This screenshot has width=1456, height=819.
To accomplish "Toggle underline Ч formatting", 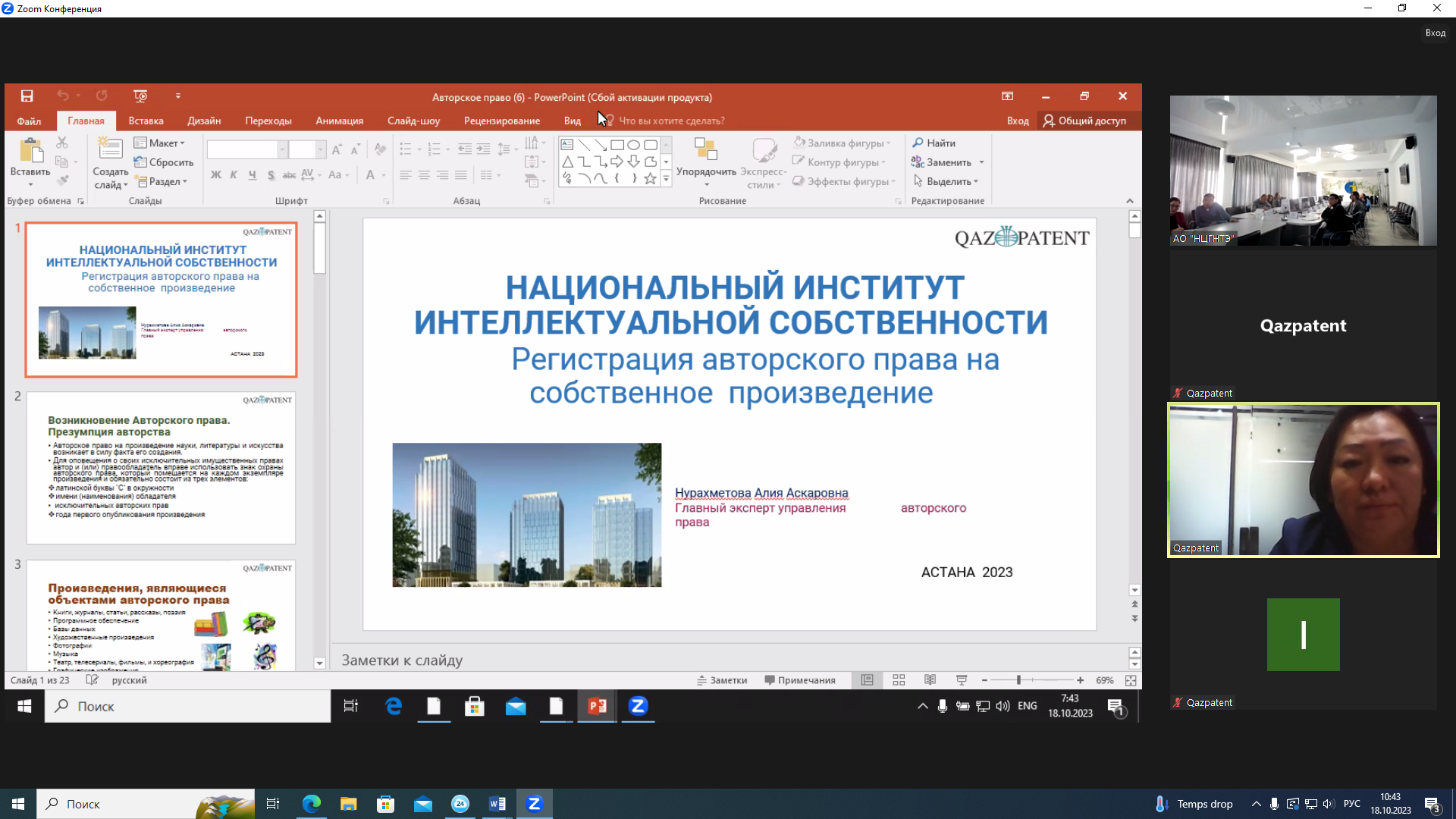I will tap(252, 175).
